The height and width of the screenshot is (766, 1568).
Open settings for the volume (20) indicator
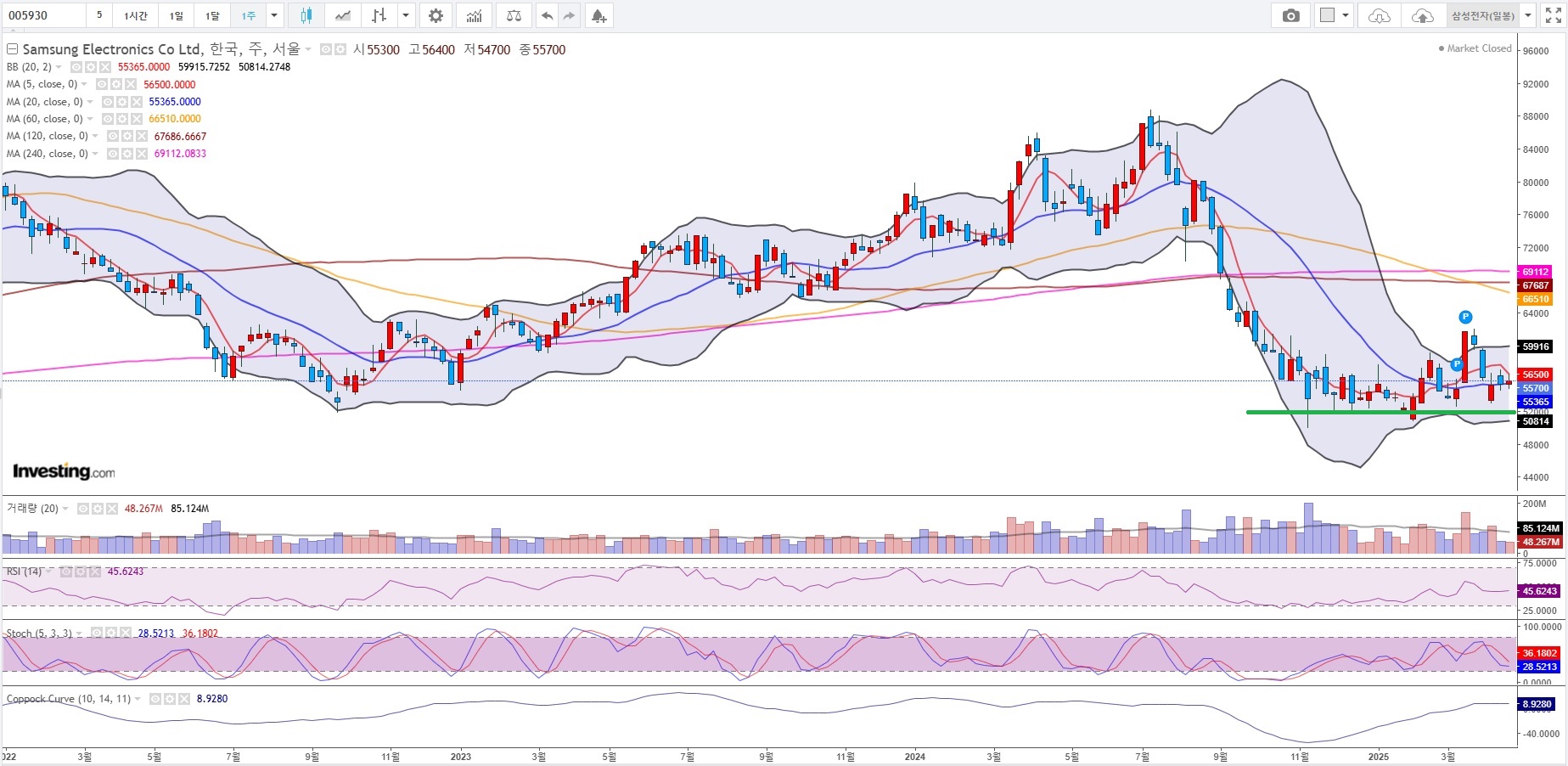[97, 509]
